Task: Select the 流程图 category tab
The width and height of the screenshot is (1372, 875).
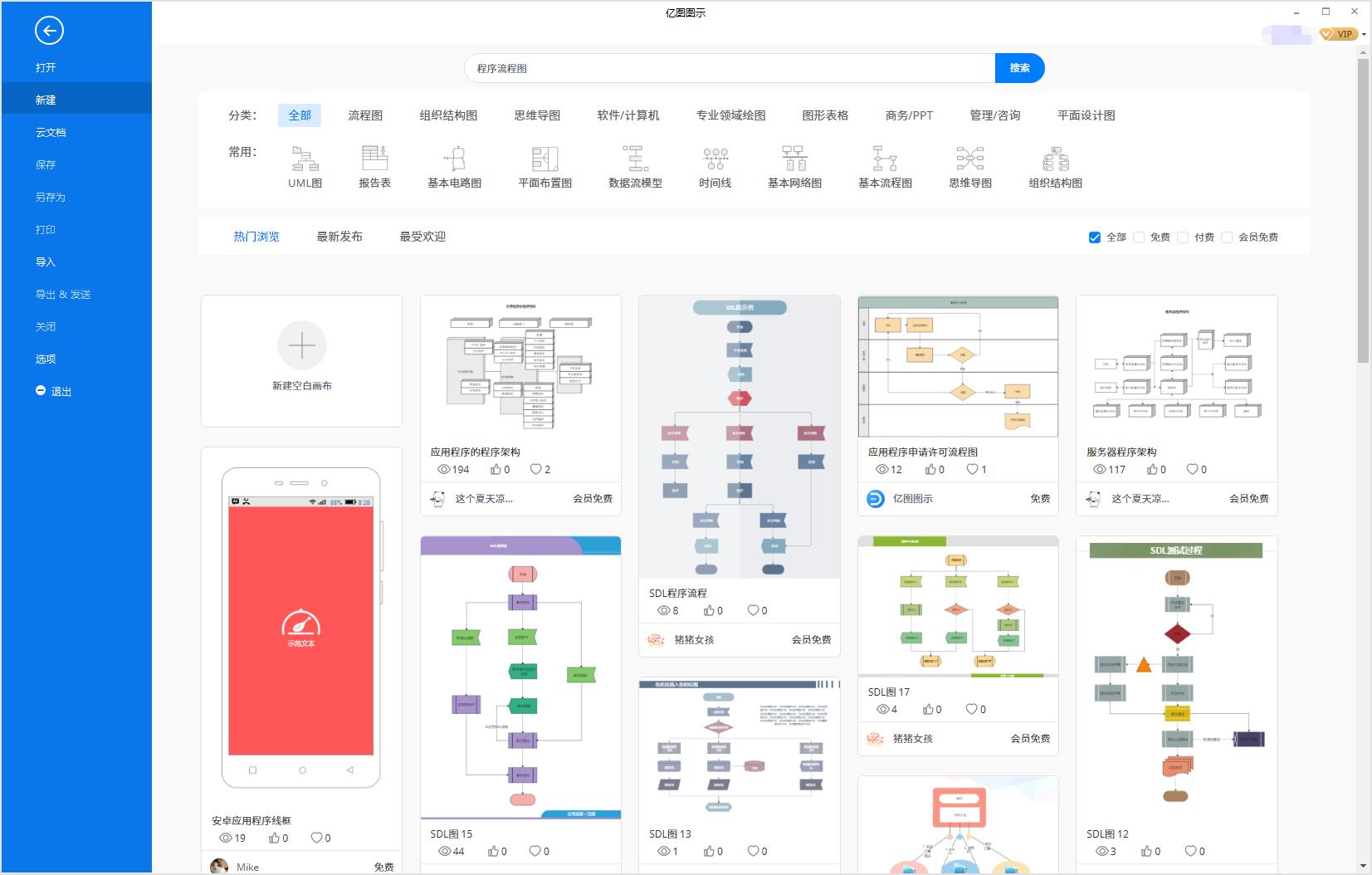Action: point(364,115)
